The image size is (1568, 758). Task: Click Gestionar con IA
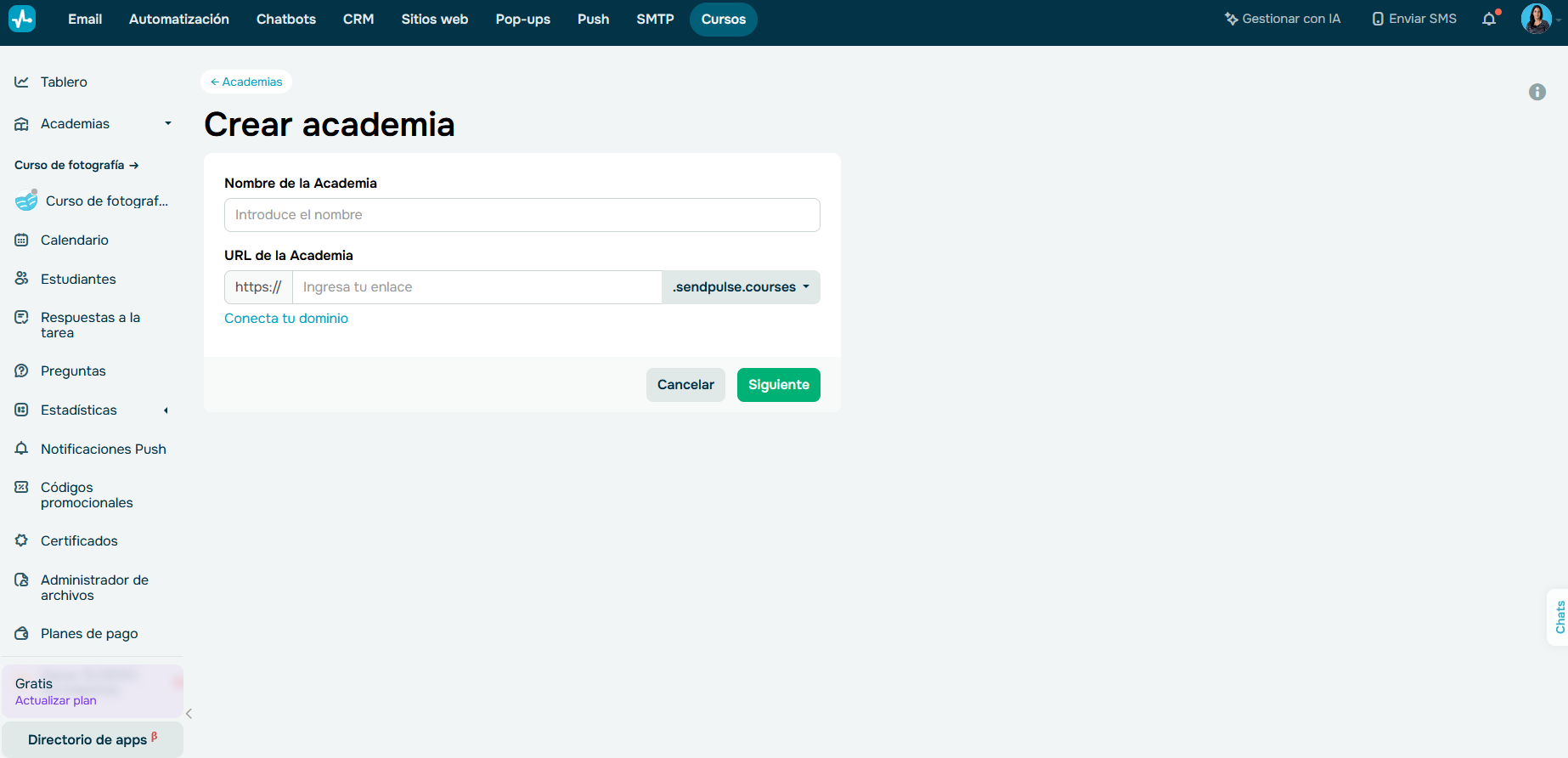[1283, 19]
